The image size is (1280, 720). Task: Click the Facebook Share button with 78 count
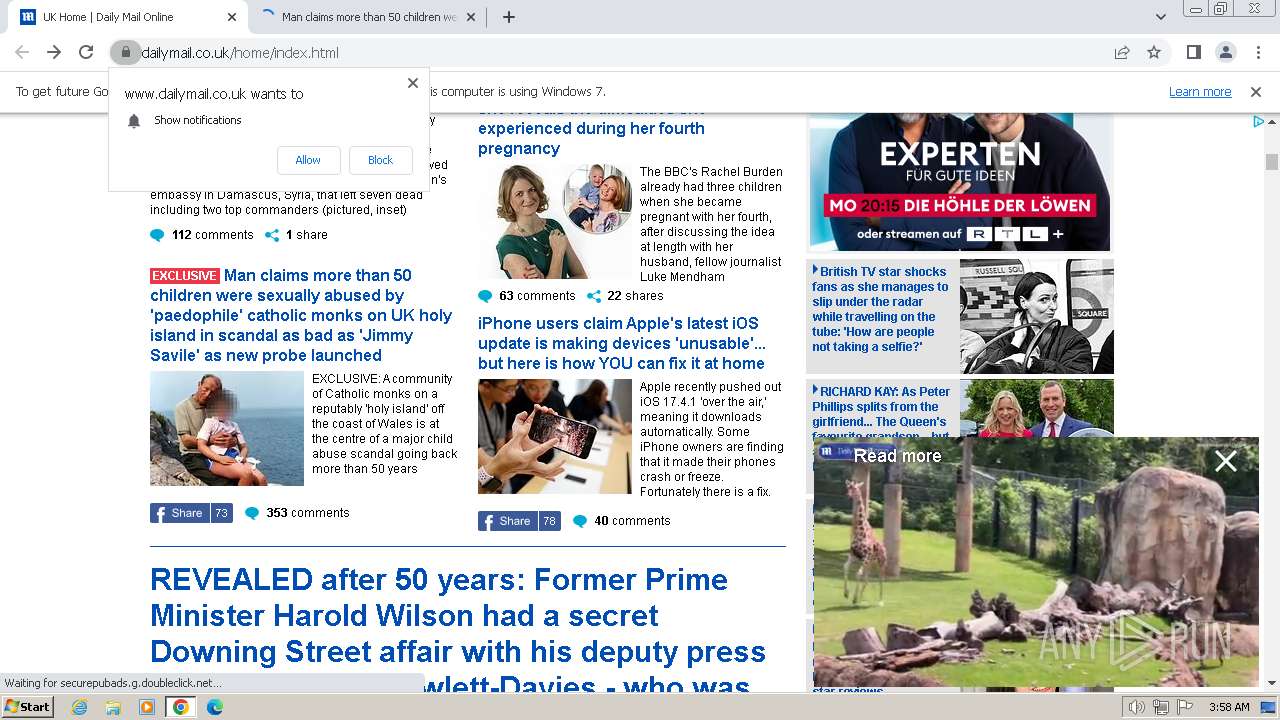[x=519, y=521]
